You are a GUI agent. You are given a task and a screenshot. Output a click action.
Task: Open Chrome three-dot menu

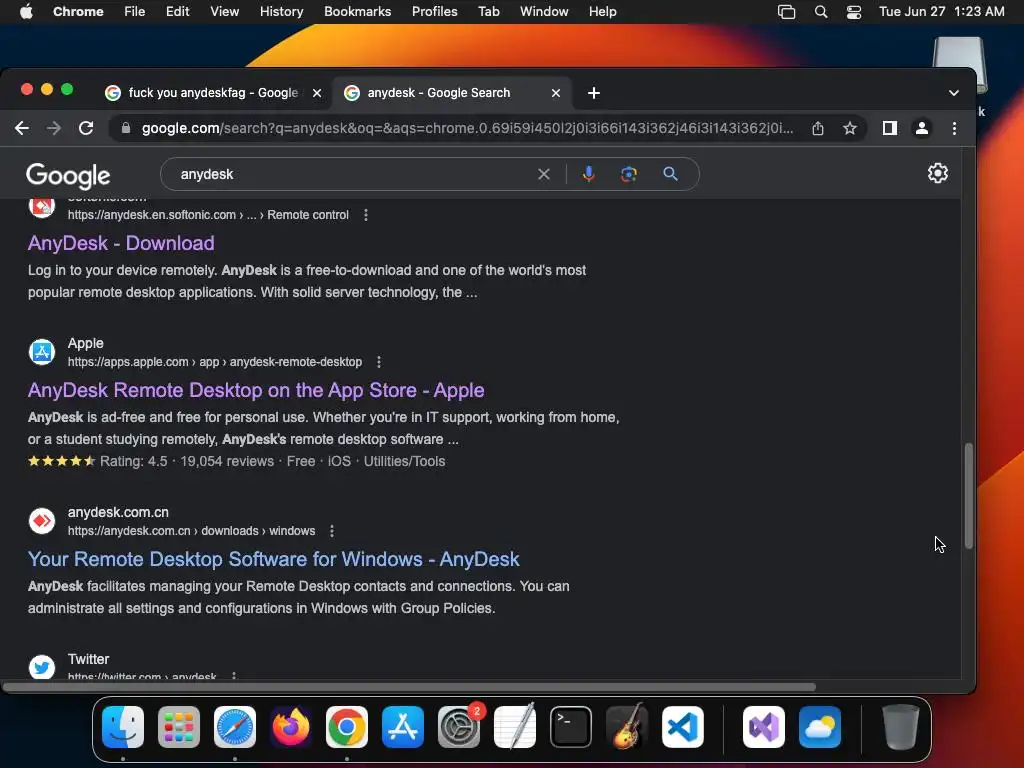(954, 128)
